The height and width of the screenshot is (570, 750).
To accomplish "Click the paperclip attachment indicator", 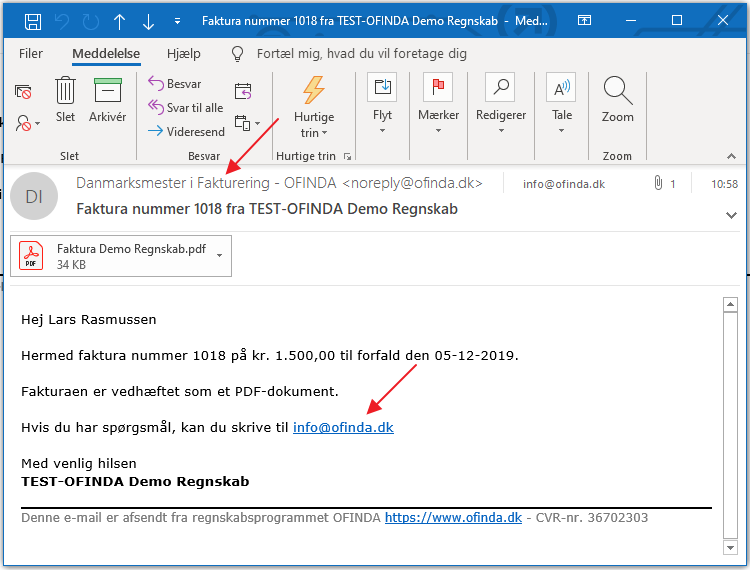I will (658, 183).
